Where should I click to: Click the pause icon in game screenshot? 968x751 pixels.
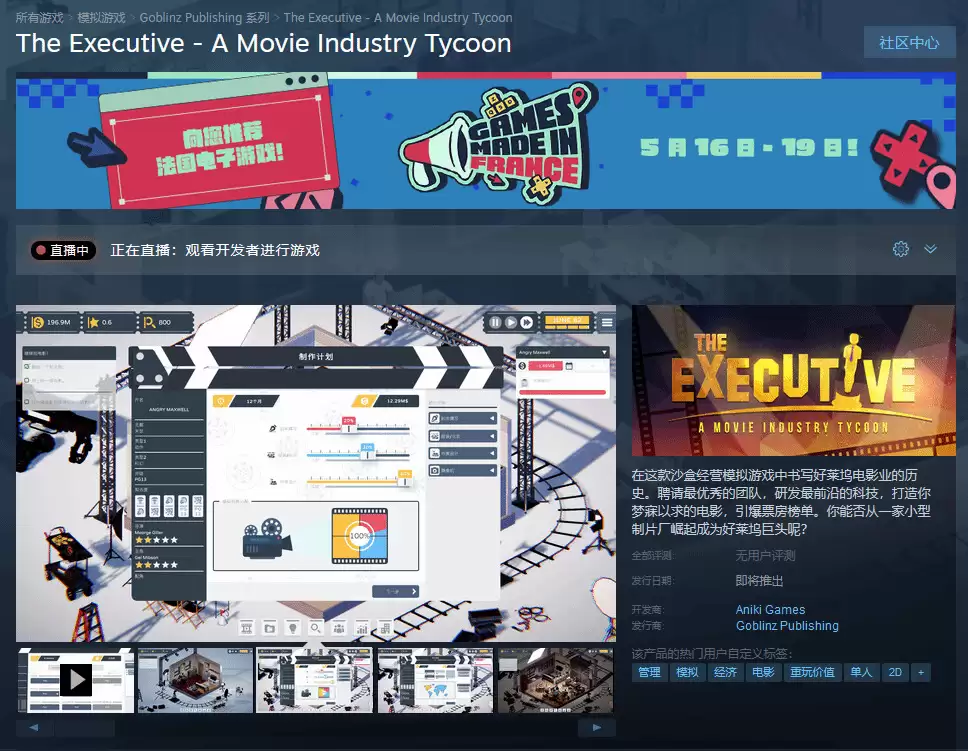494,322
